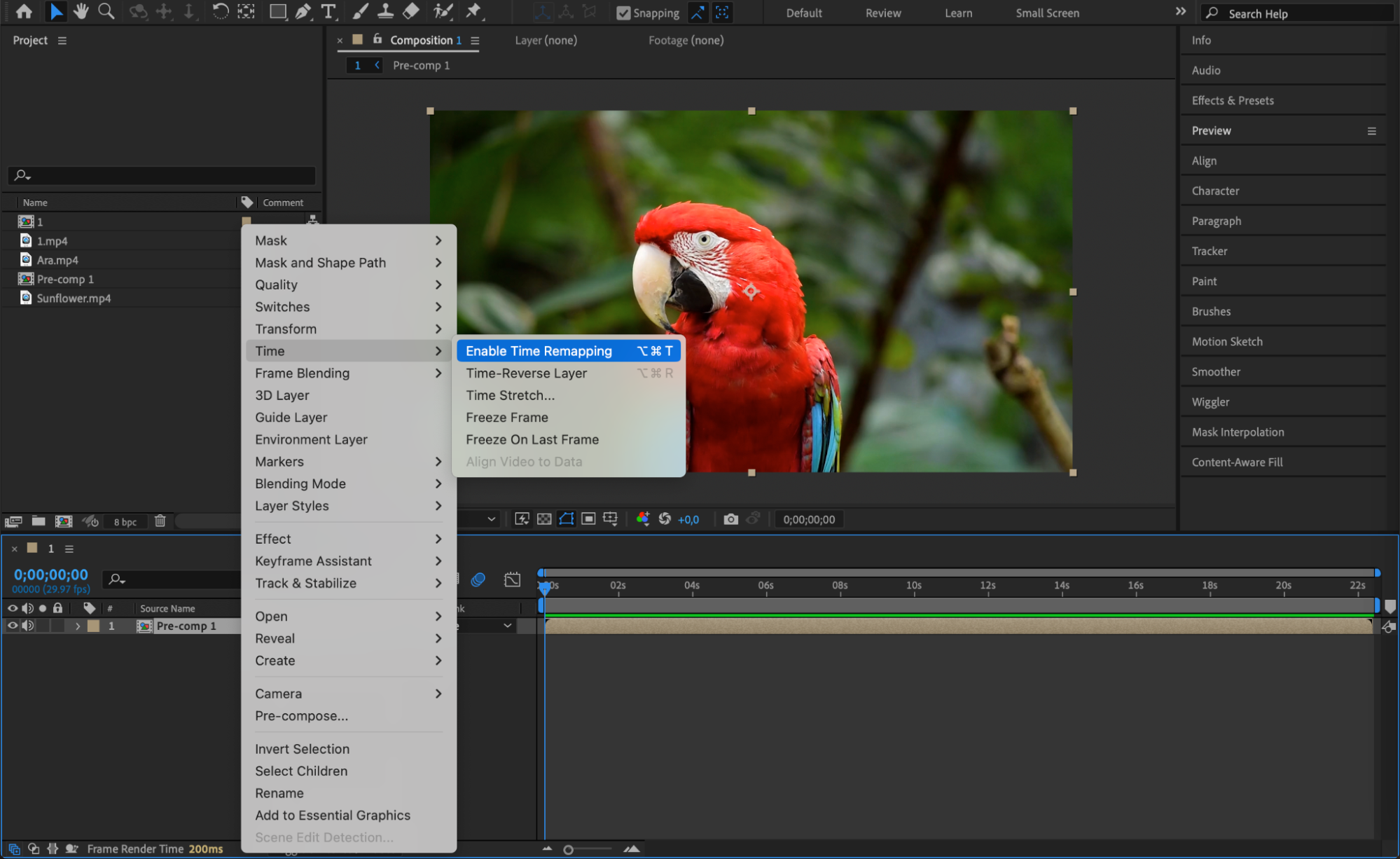Image resolution: width=1400 pixels, height=859 pixels.
Task: Expand the Pre-comp 1 layer properties
Action: (78, 626)
